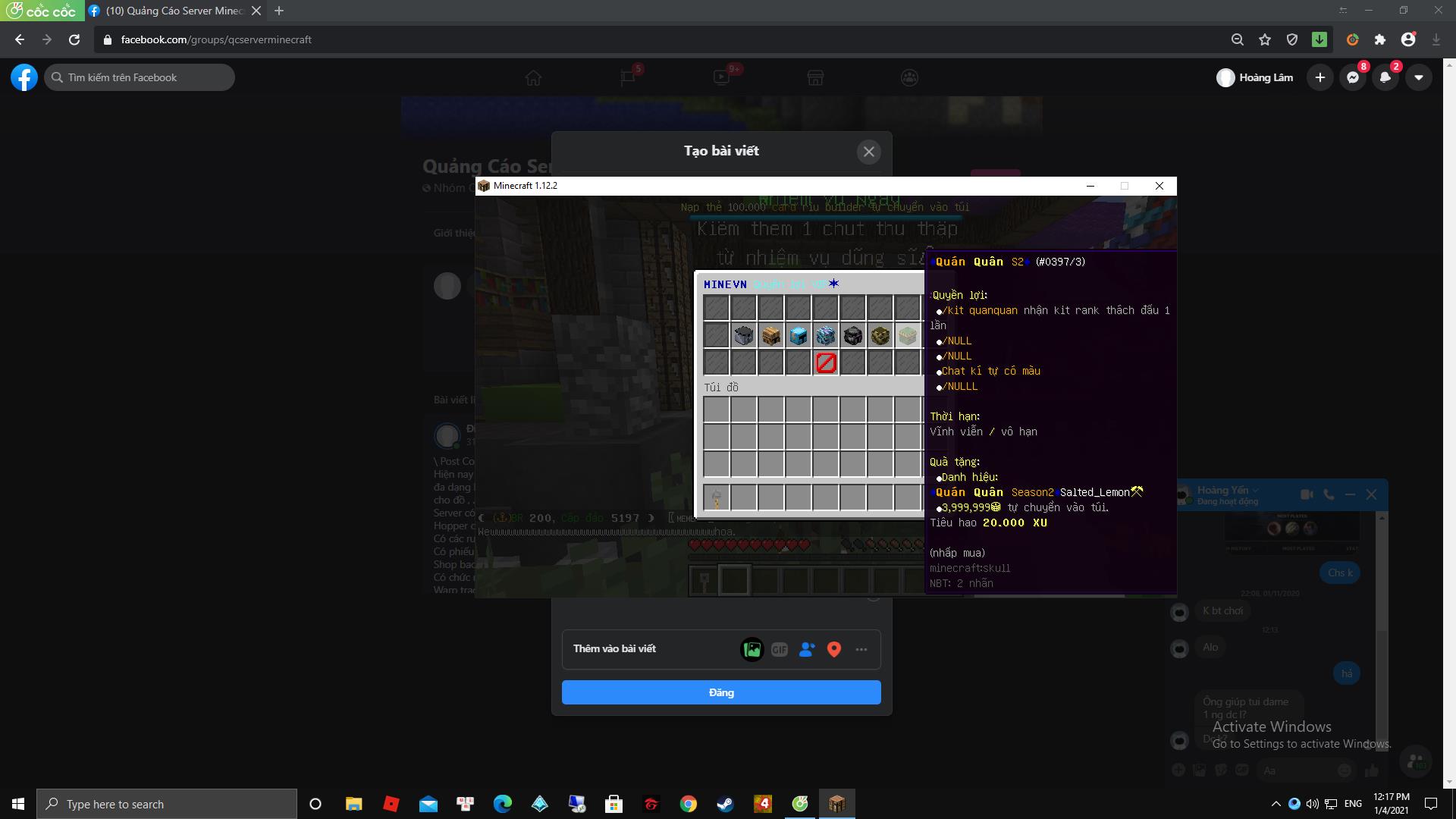Click the red check-in location pin
The height and width of the screenshot is (819, 1456).
tap(833, 649)
